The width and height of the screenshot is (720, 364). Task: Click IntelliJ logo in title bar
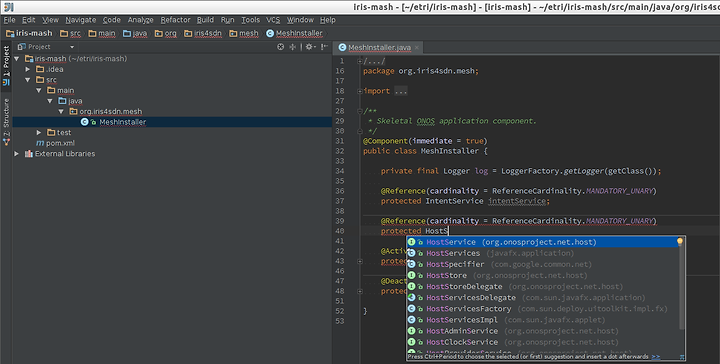pyautogui.click(x=8, y=6)
